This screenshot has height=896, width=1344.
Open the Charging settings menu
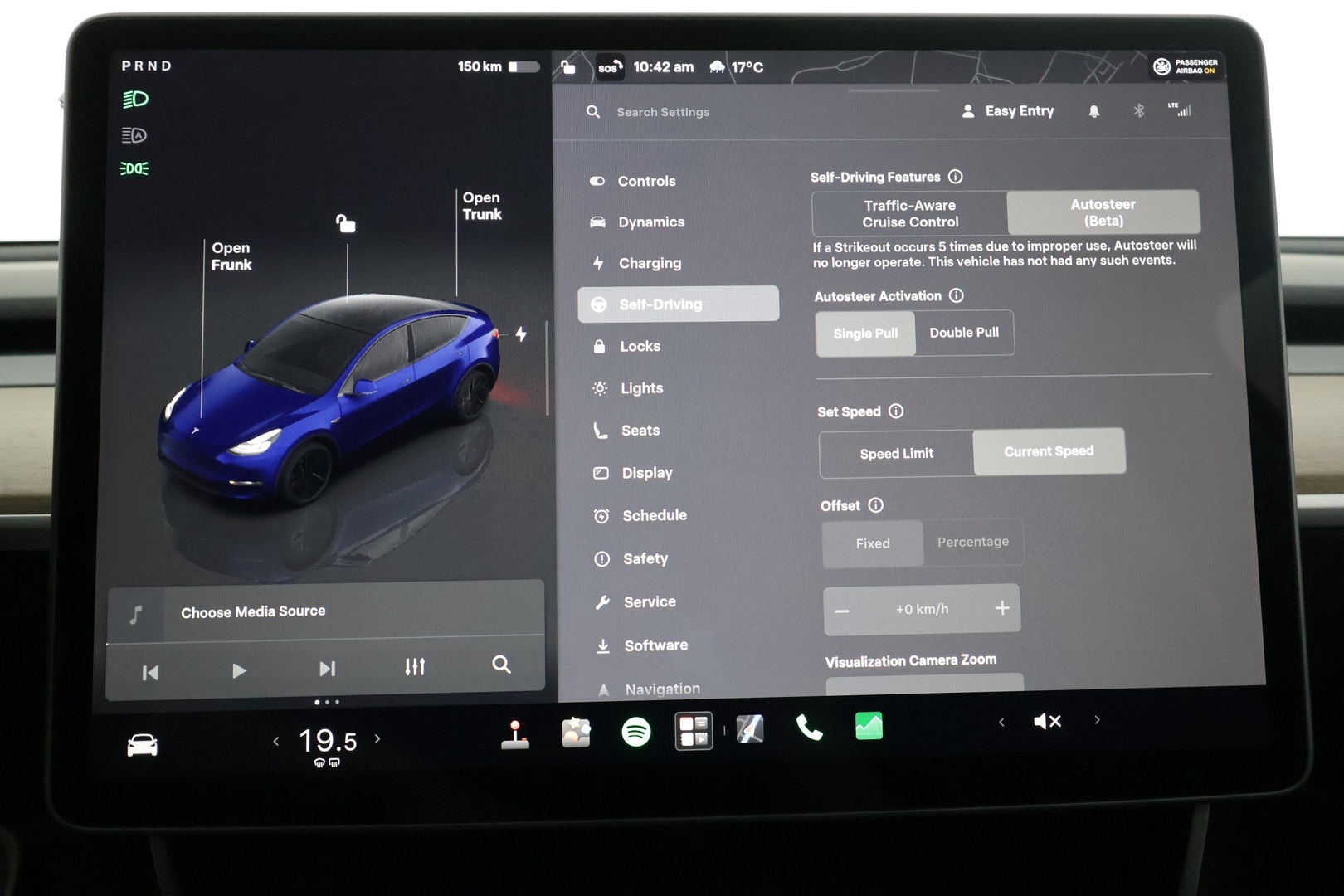tap(636, 263)
